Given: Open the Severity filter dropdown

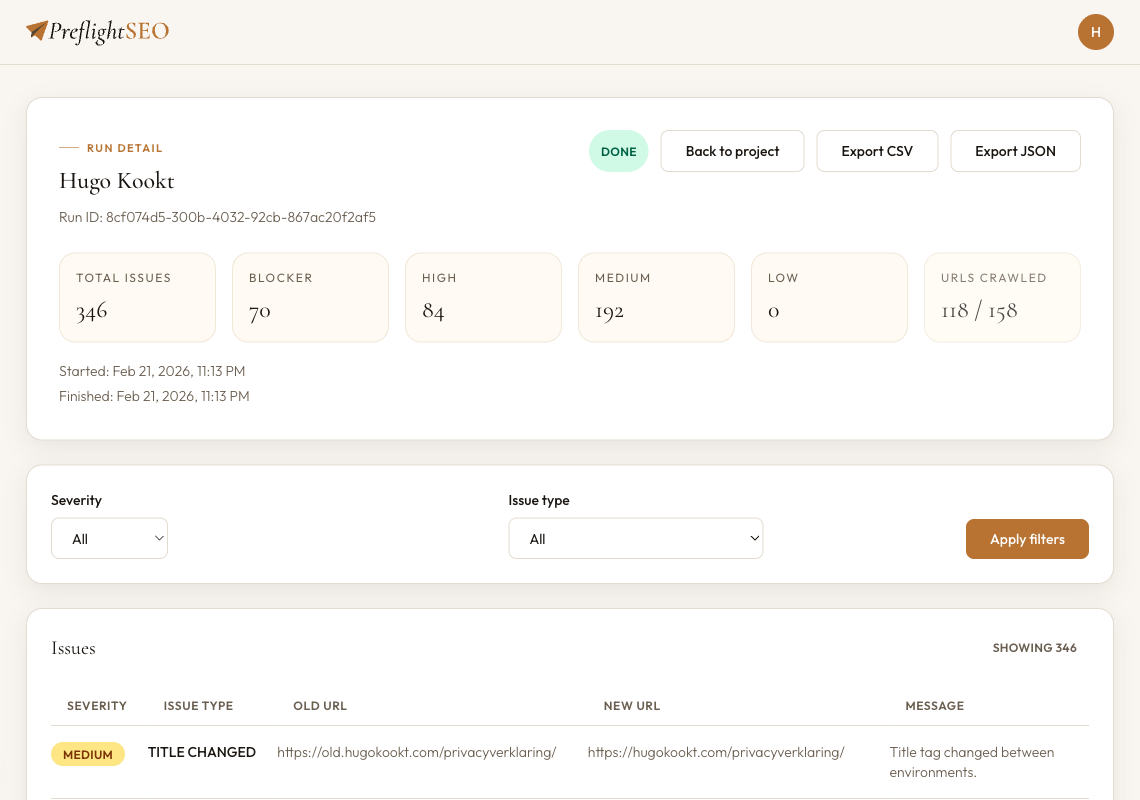Looking at the screenshot, I should coord(109,538).
